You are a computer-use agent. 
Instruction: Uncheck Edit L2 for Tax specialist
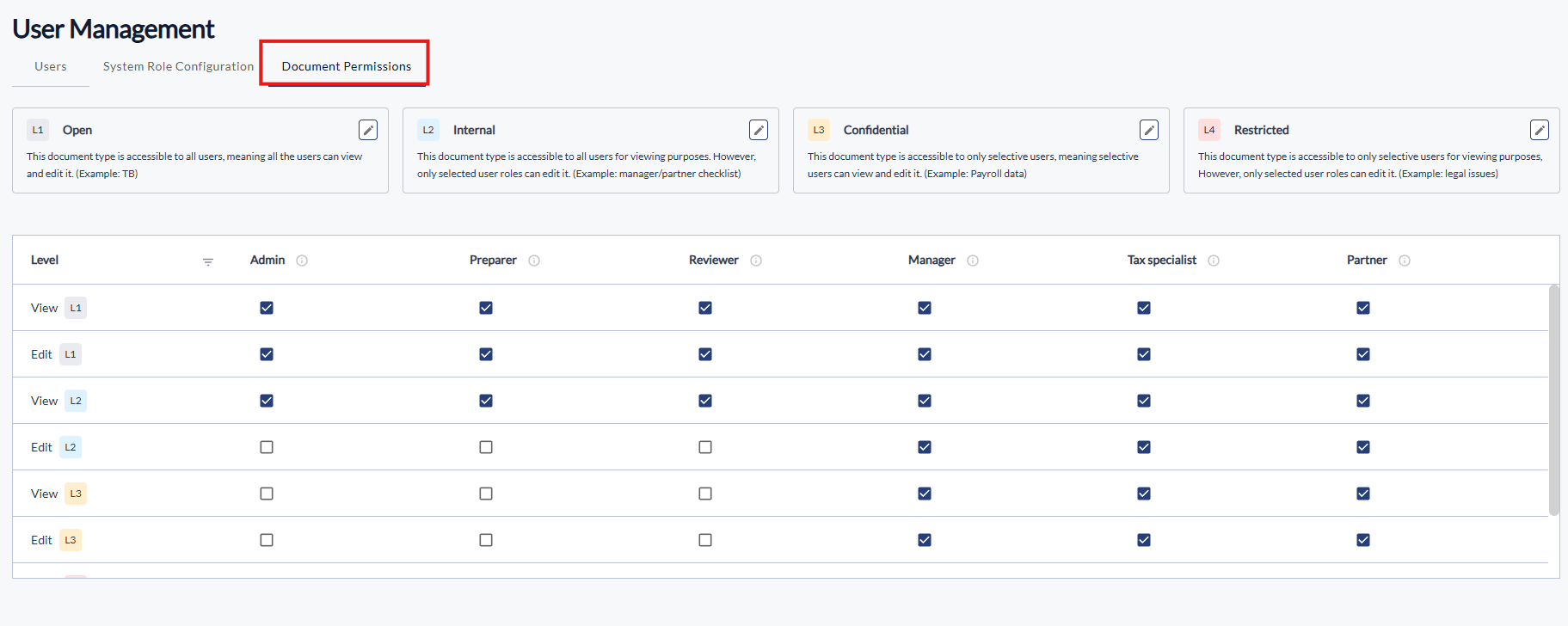click(1144, 447)
